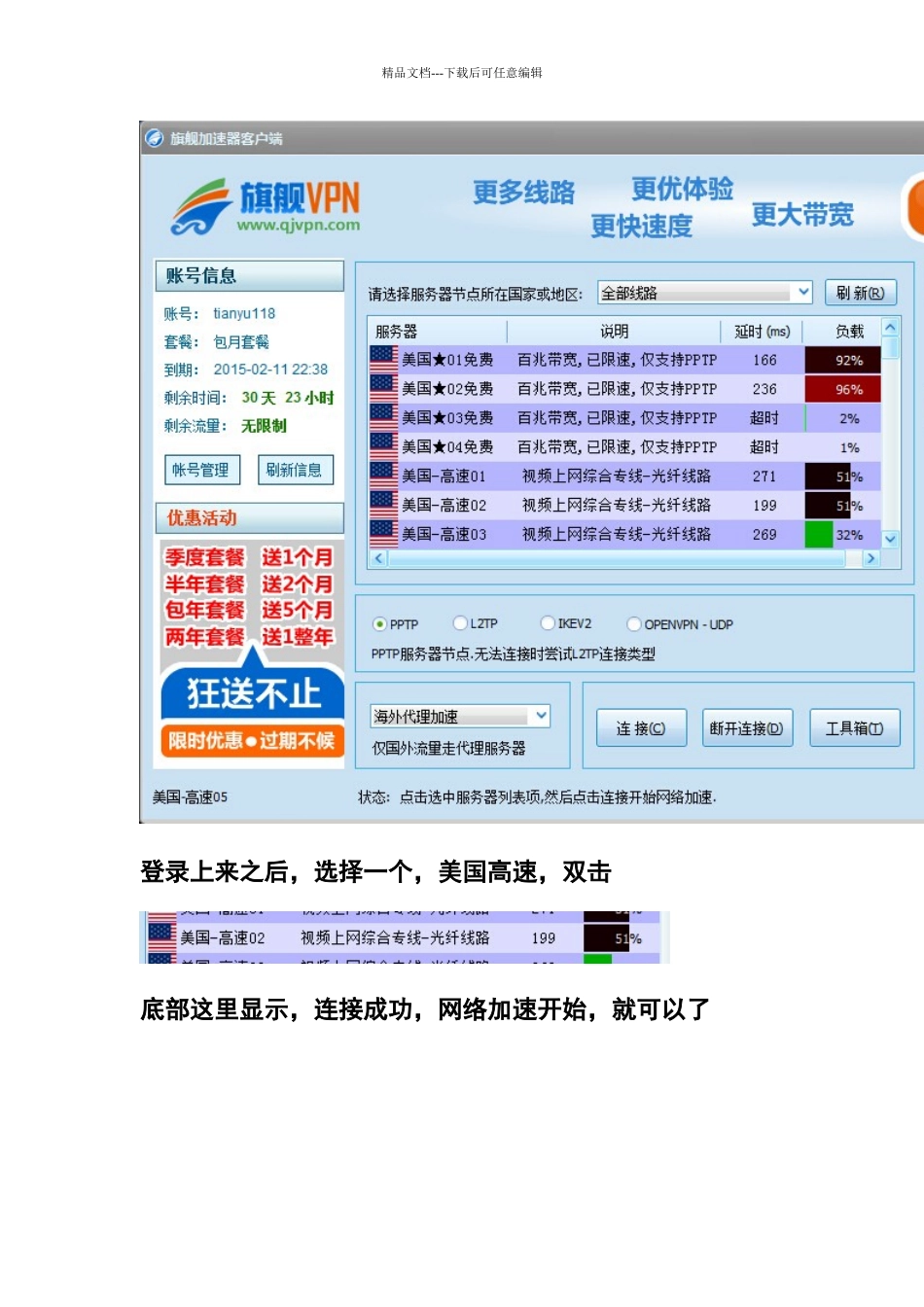Sort by the 延时 (ms) column header
The height and width of the screenshot is (1307, 924).
click(x=763, y=331)
